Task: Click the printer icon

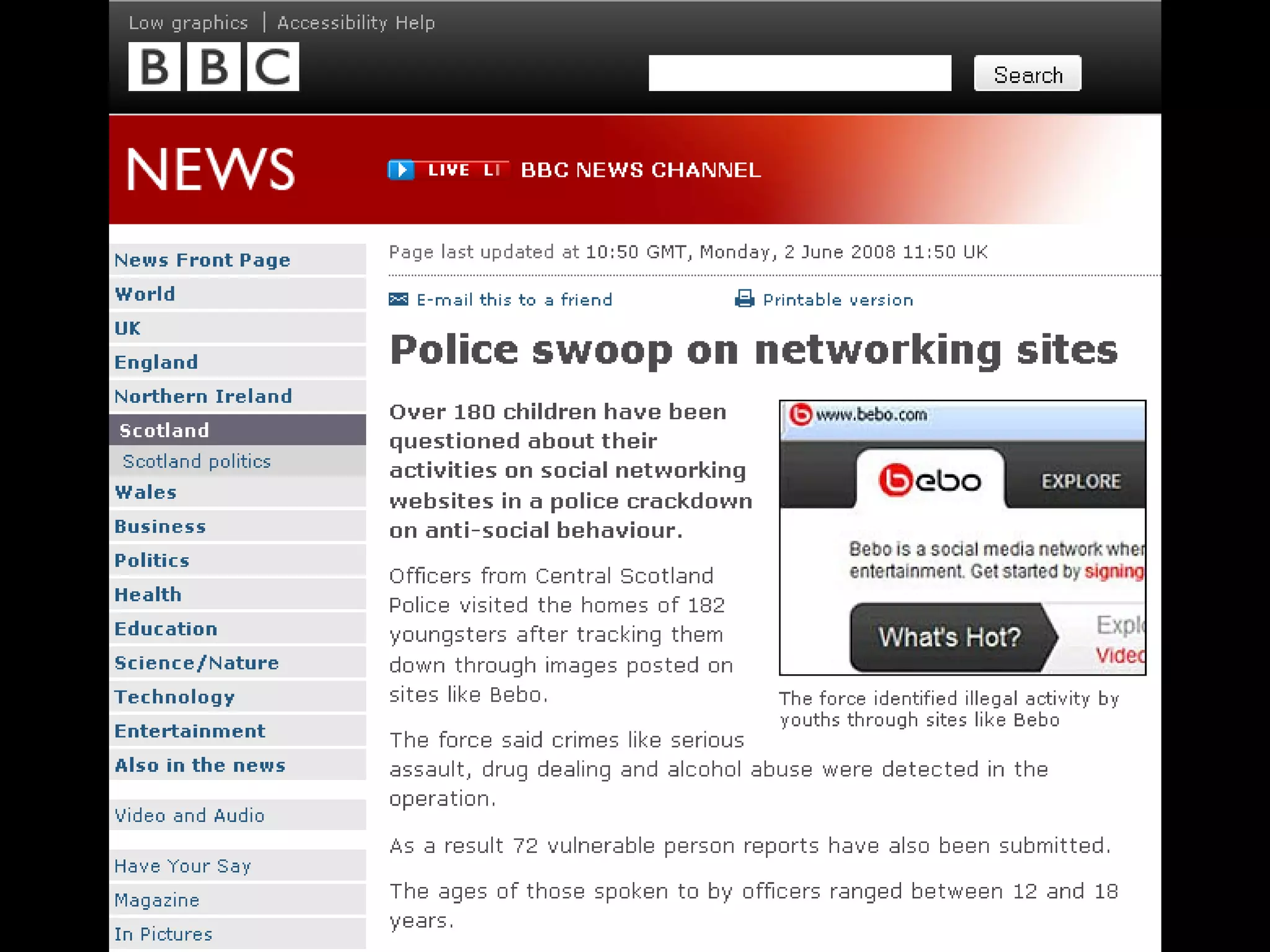Action: click(x=744, y=299)
